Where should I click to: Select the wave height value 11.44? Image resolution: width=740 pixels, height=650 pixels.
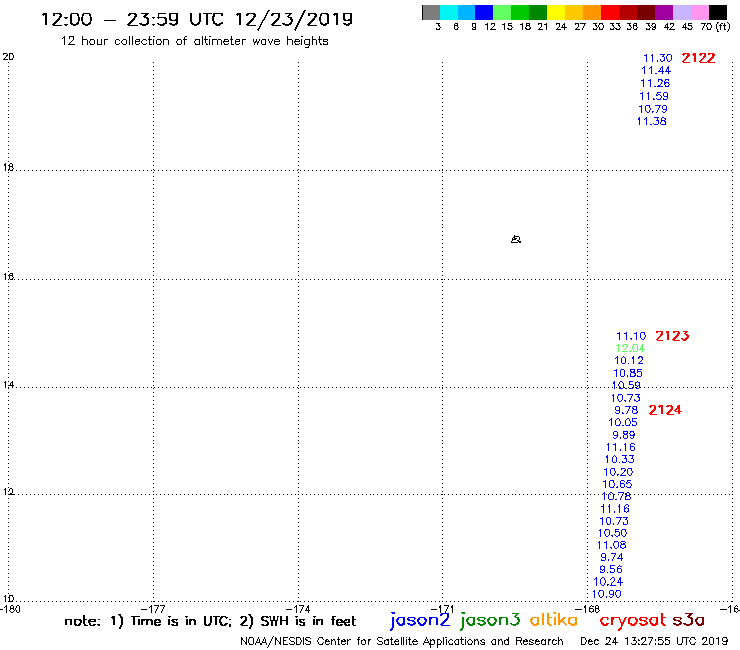point(656,70)
